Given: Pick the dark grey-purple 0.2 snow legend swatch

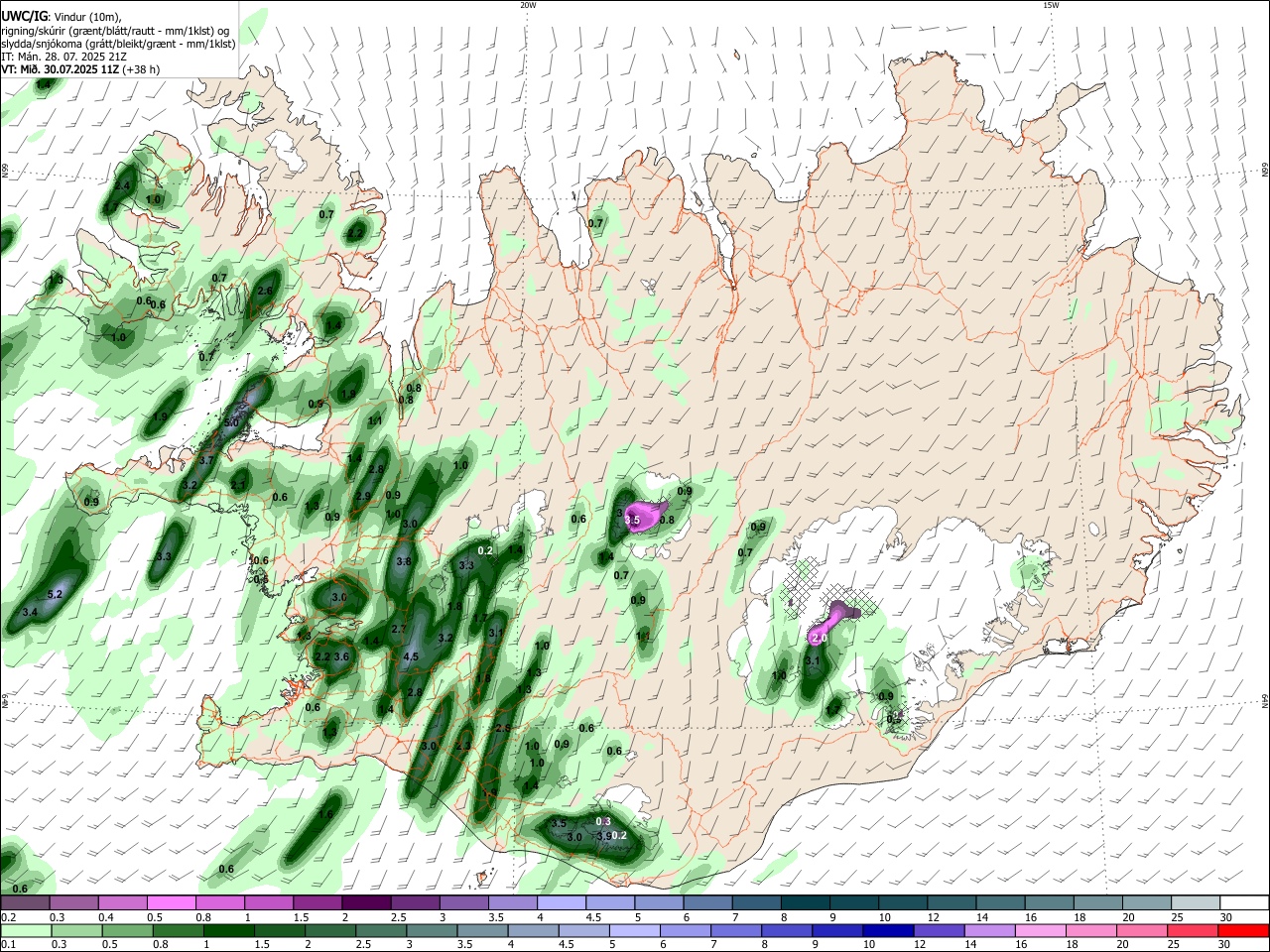Looking at the screenshot, I should pos(25,902).
